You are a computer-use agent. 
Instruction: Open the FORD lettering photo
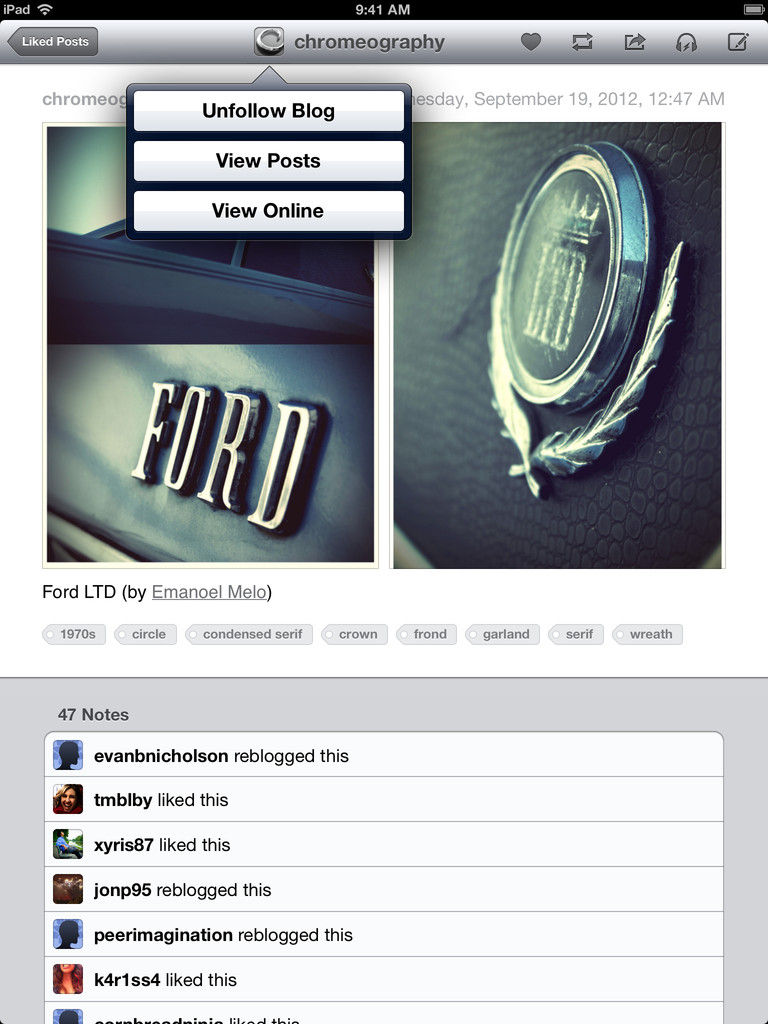pyautogui.click(x=210, y=345)
